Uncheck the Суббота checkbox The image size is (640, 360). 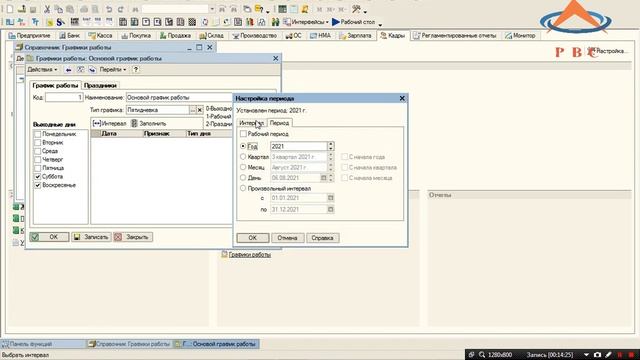pyautogui.click(x=38, y=177)
